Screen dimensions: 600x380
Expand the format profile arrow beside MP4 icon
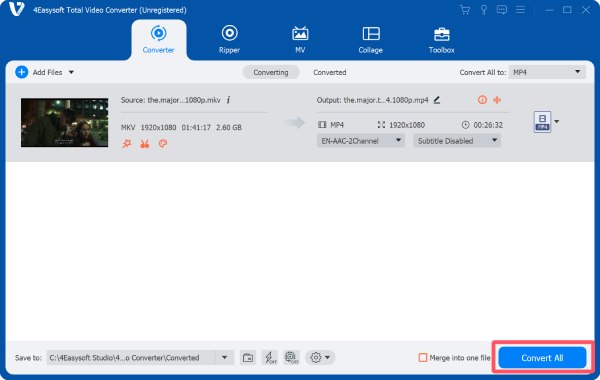(x=557, y=122)
